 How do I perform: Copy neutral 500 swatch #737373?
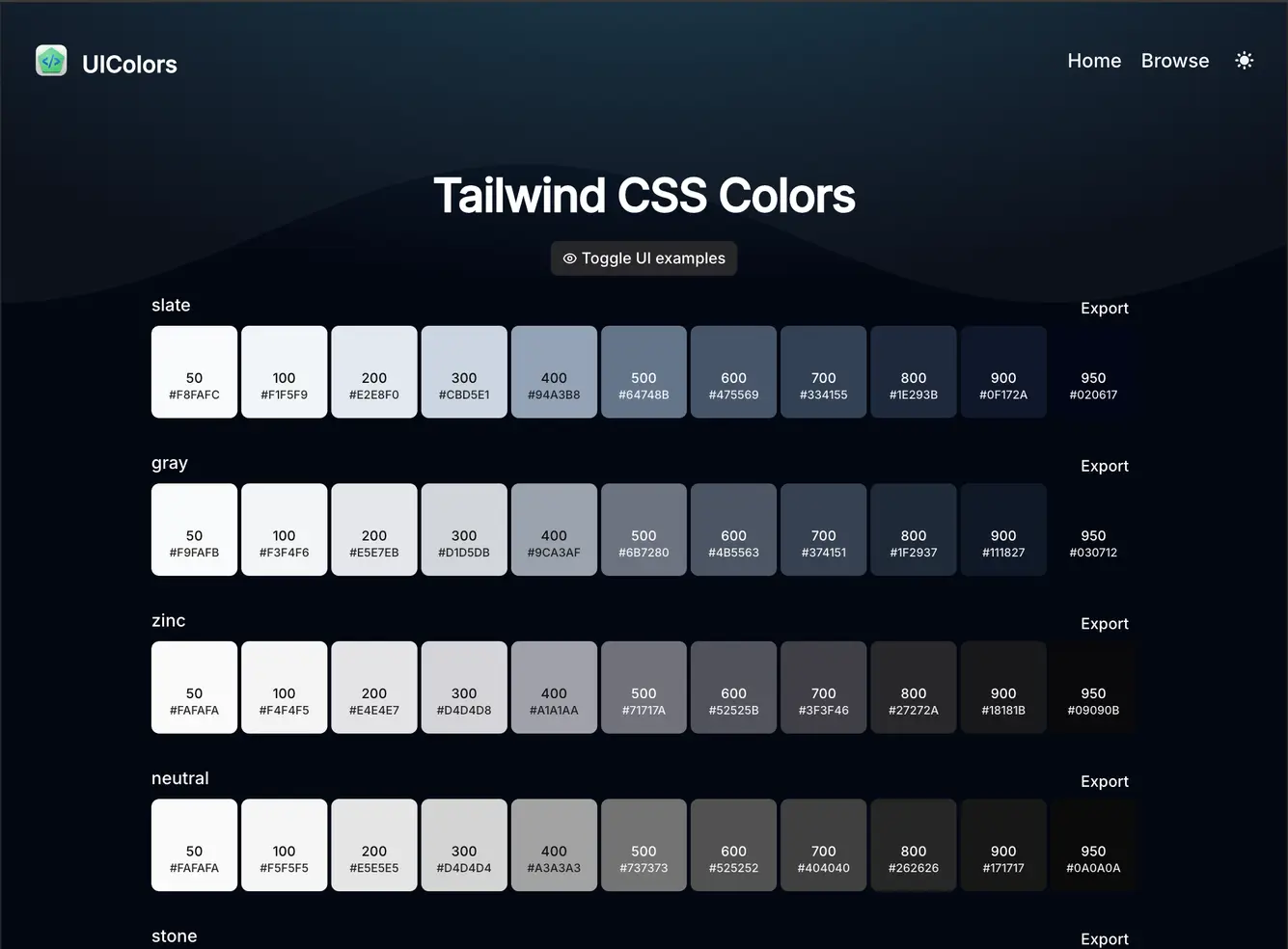[x=644, y=845]
